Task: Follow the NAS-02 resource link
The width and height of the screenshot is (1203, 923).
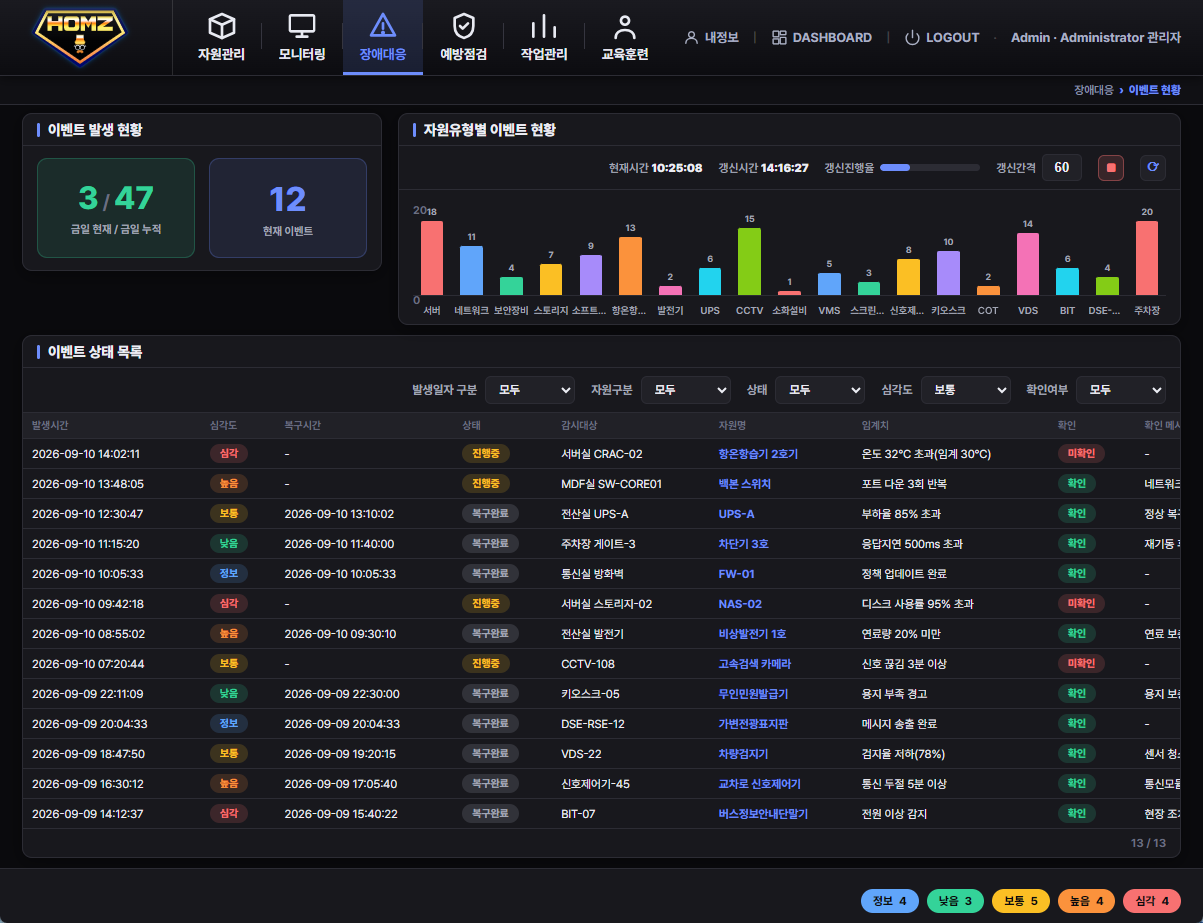Action: point(740,604)
